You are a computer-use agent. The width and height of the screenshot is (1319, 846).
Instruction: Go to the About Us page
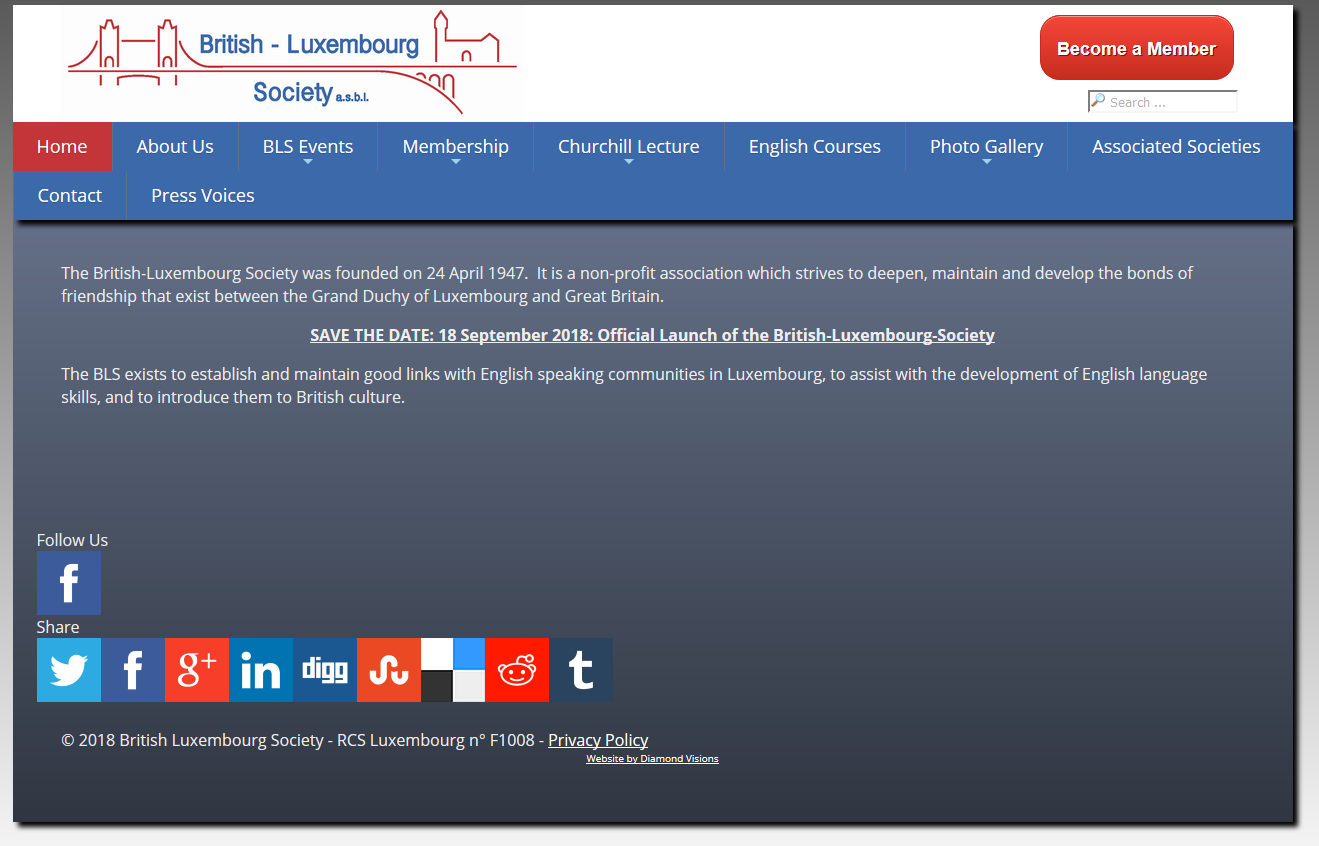point(175,147)
